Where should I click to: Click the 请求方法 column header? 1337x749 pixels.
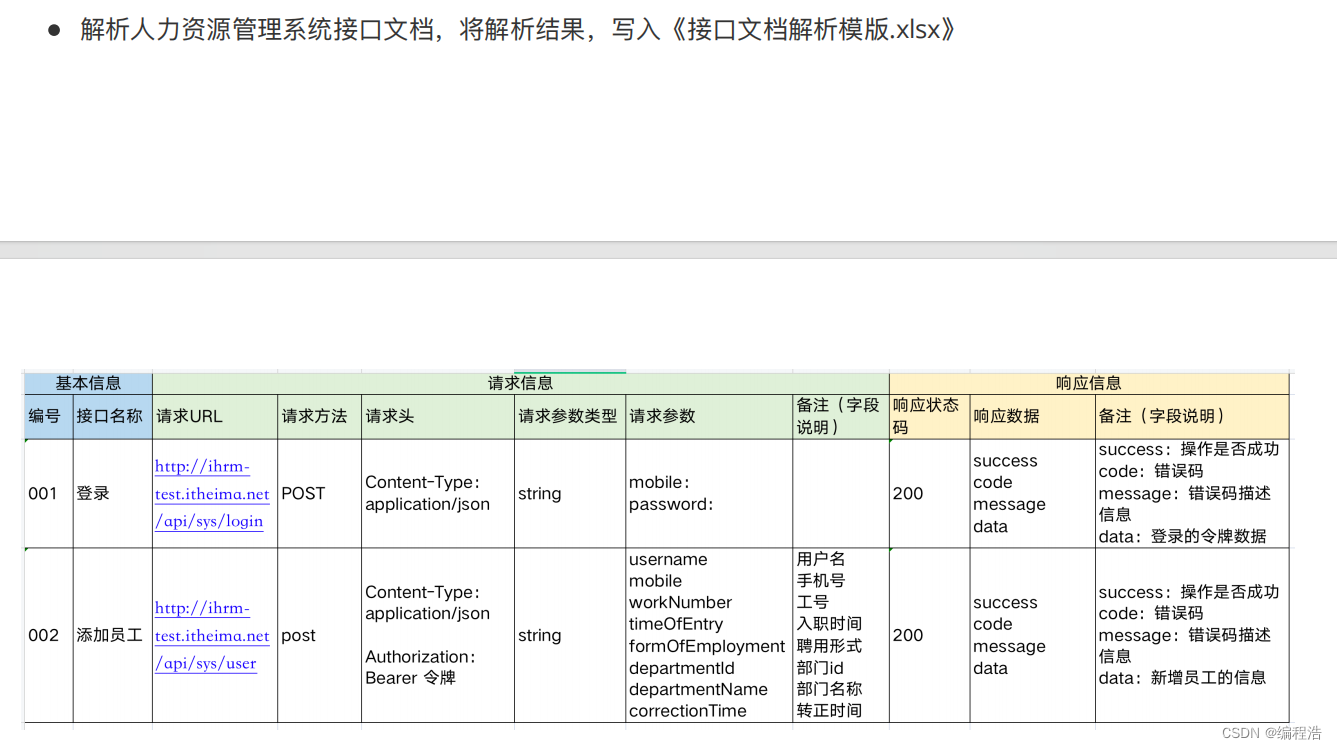pyautogui.click(x=319, y=416)
